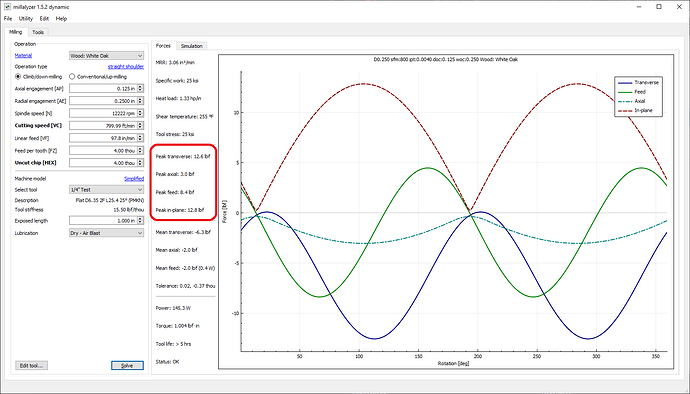
Task: Open the Edit menu
Action: [x=44, y=18]
